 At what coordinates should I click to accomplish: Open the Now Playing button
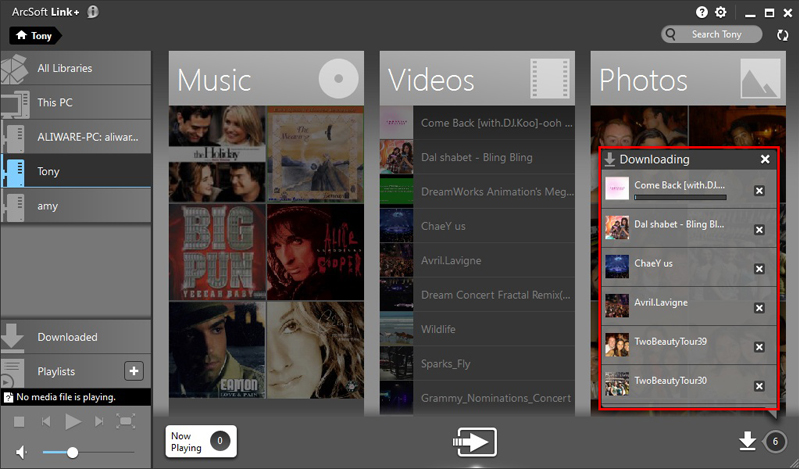[x=201, y=441]
